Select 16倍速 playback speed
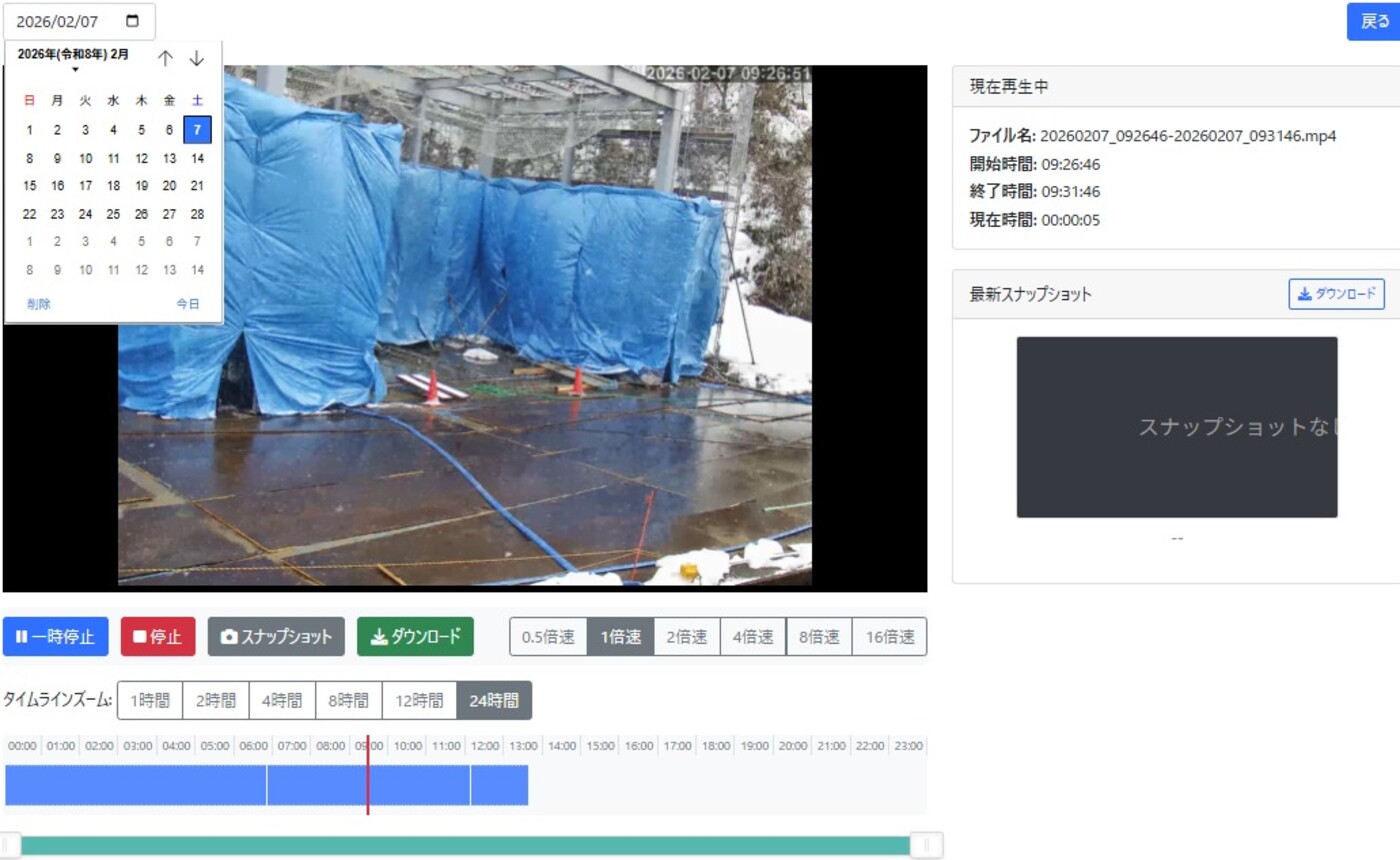The width and height of the screenshot is (1400, 860). click(889, 637)
